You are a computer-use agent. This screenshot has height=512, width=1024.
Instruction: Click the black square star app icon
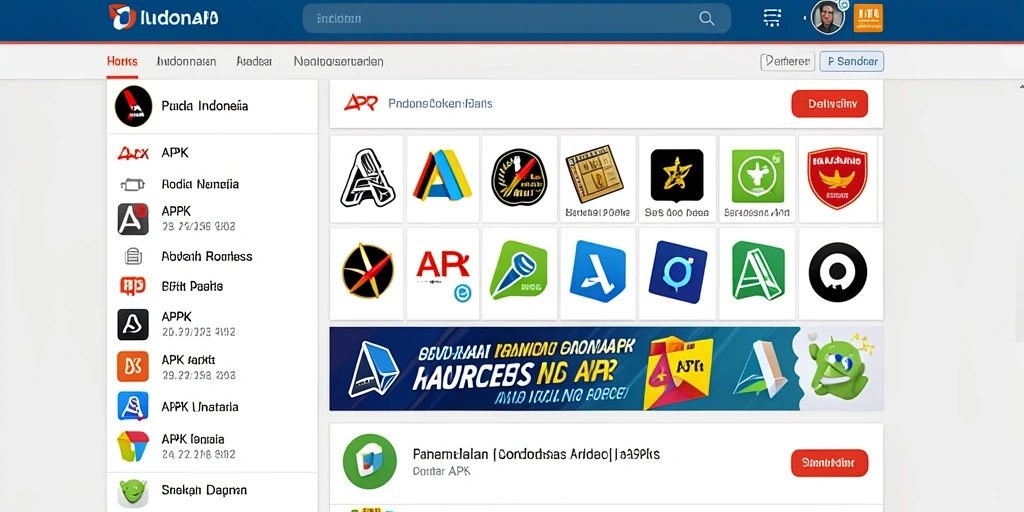point(677,175)
